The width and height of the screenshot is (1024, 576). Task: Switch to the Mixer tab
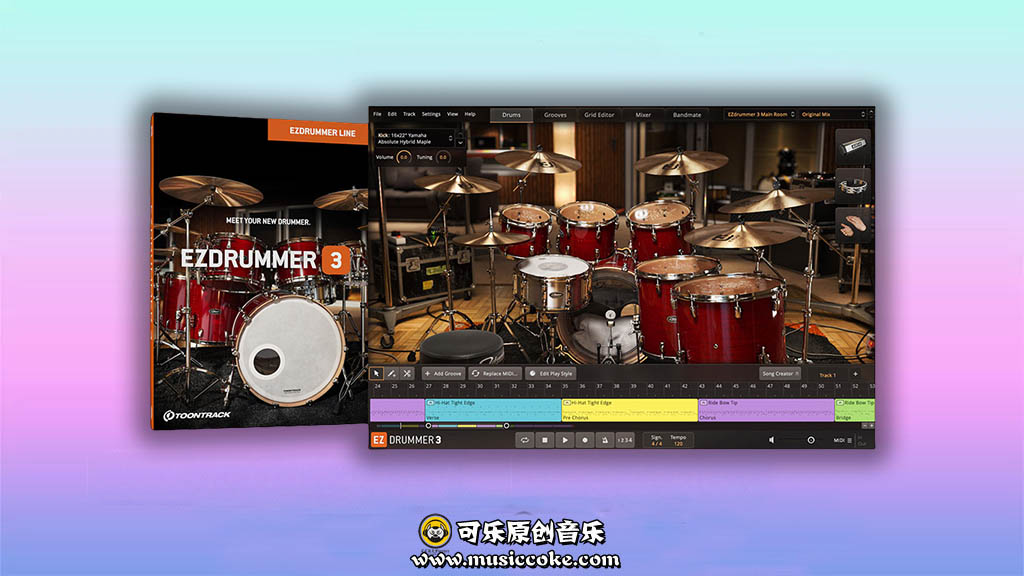(x=643, y=115)
